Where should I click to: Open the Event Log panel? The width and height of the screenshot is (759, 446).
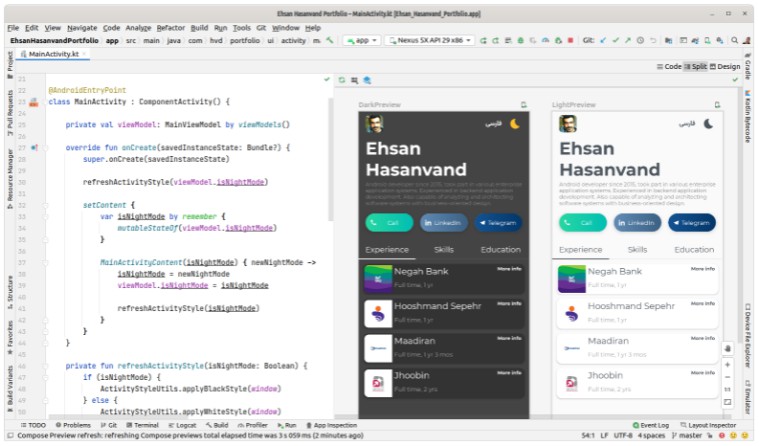click(x=651, y=425)
